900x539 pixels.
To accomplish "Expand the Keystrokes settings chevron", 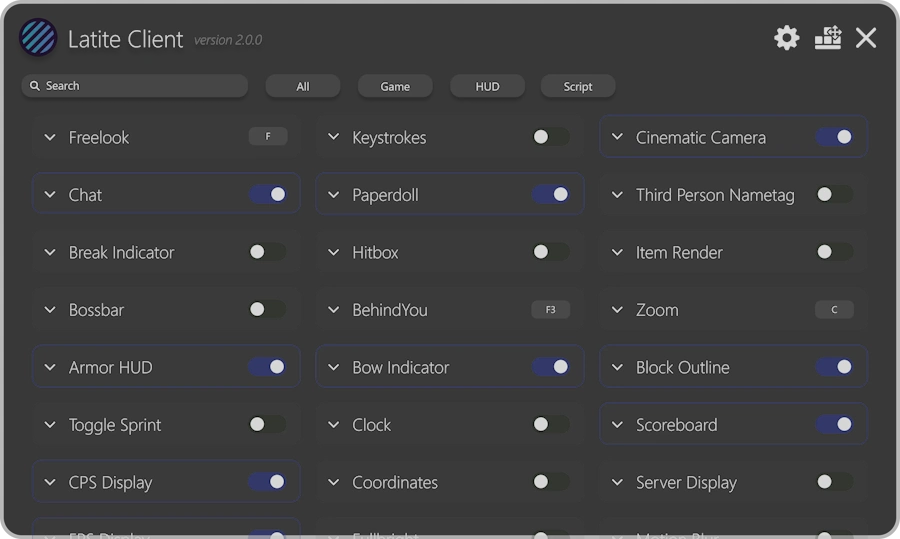I will (333, 137).
